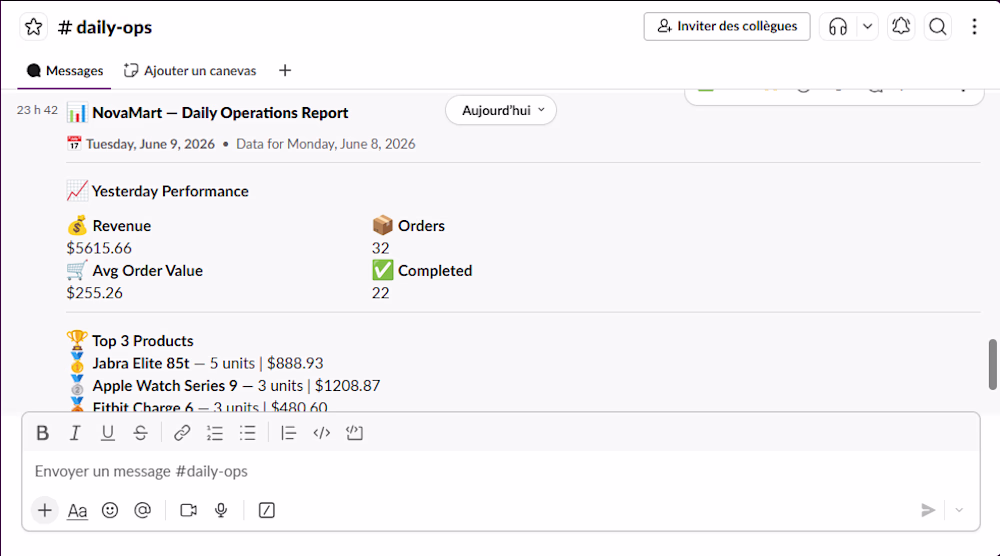Open attachments plus button in composer

click(45, 510)
